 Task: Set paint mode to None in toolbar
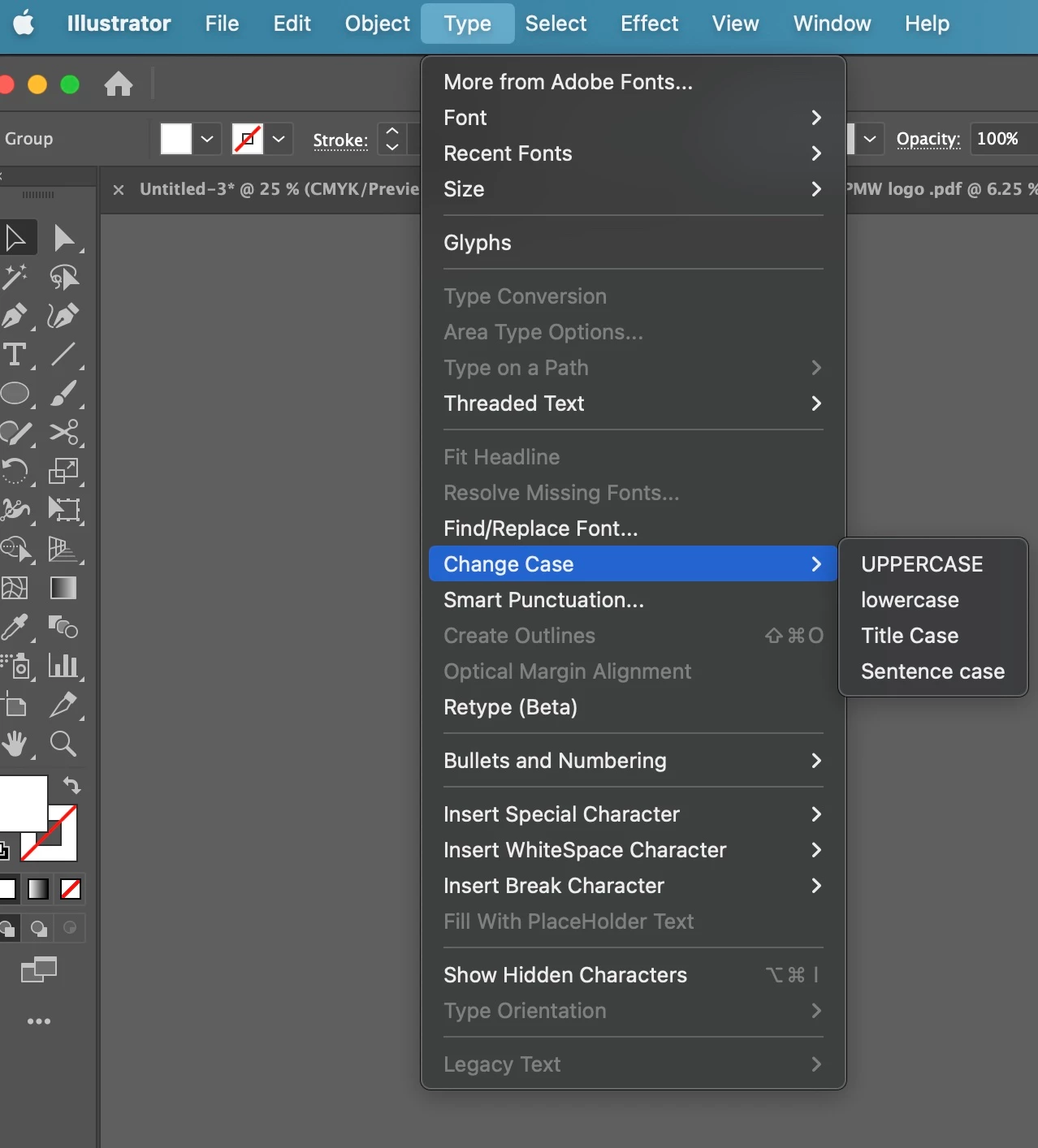click(71, 889)
